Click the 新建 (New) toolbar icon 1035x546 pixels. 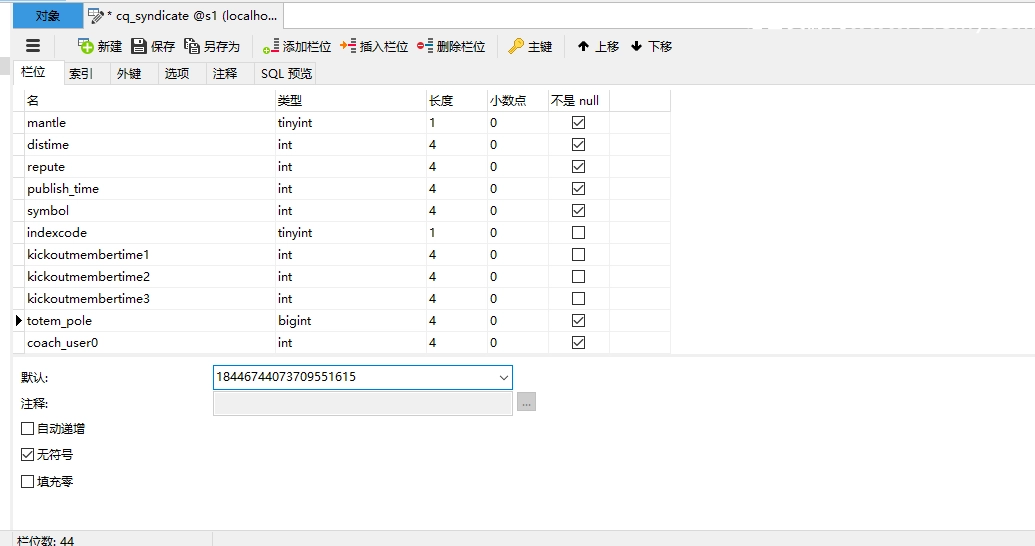[86, 46]
